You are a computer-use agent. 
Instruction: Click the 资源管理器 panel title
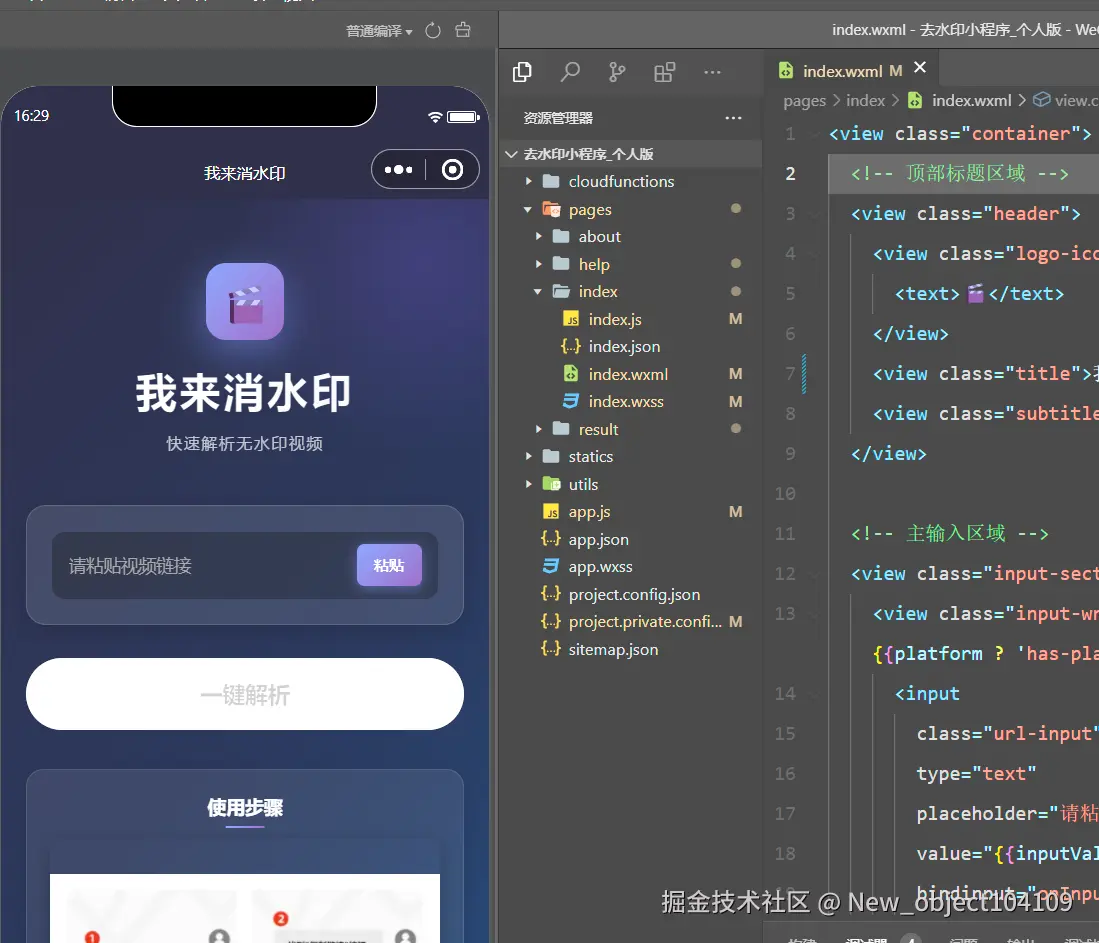point(558,118)
